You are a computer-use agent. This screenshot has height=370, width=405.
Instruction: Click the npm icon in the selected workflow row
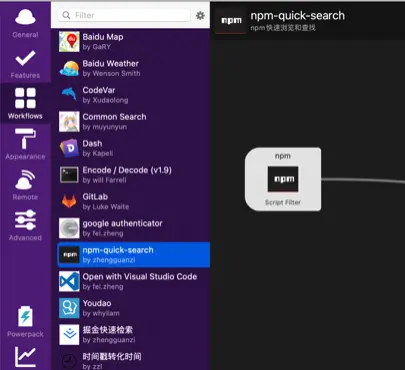point(69,255)
